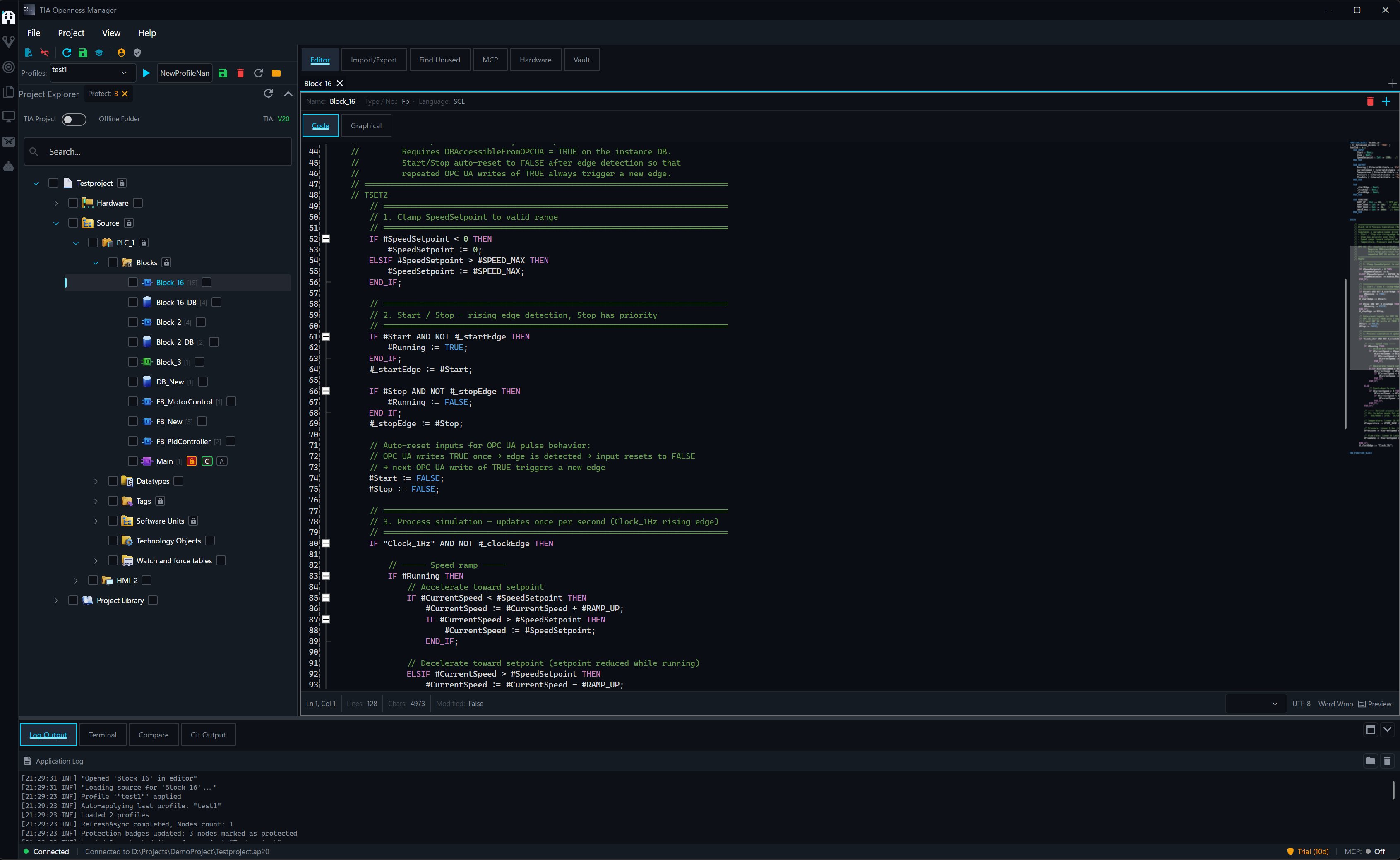Toggle the TIA Project offline switch
Viewport: 1400px width, 860px height.
tap(74, 120)
